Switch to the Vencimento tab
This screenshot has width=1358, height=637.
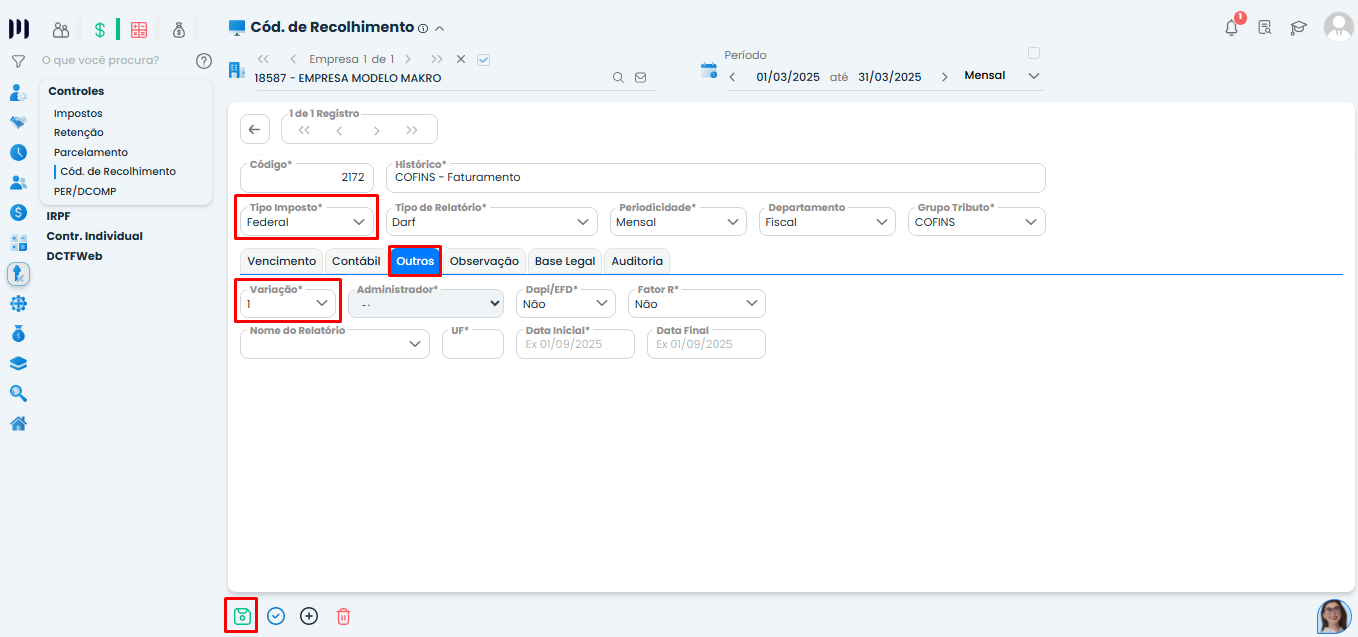(281, 261)
